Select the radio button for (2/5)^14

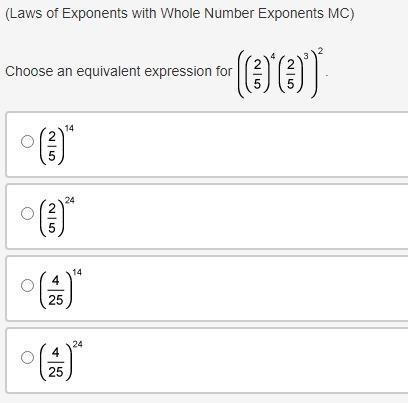click(27, 141)
